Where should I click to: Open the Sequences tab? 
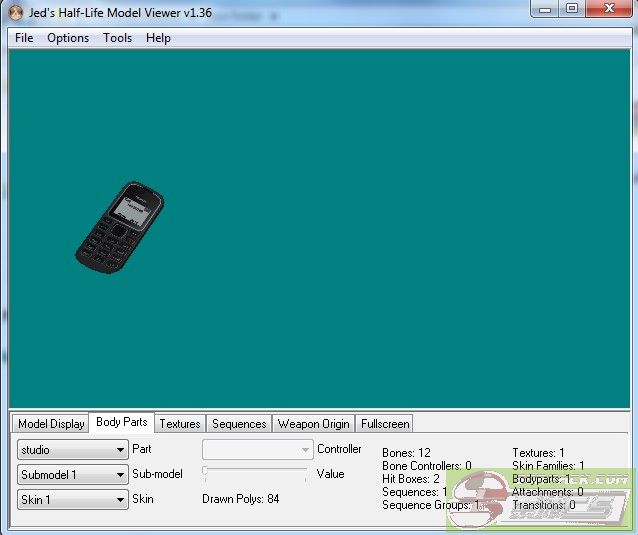[239, 424]
